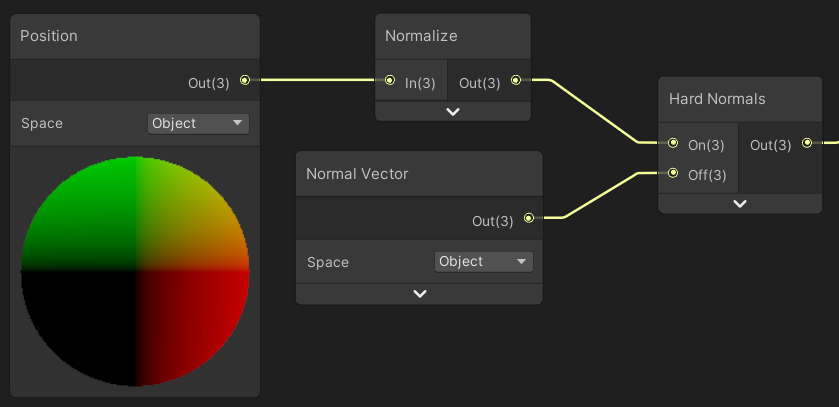Click the wire between Position and Normalize

pos(315,80)
